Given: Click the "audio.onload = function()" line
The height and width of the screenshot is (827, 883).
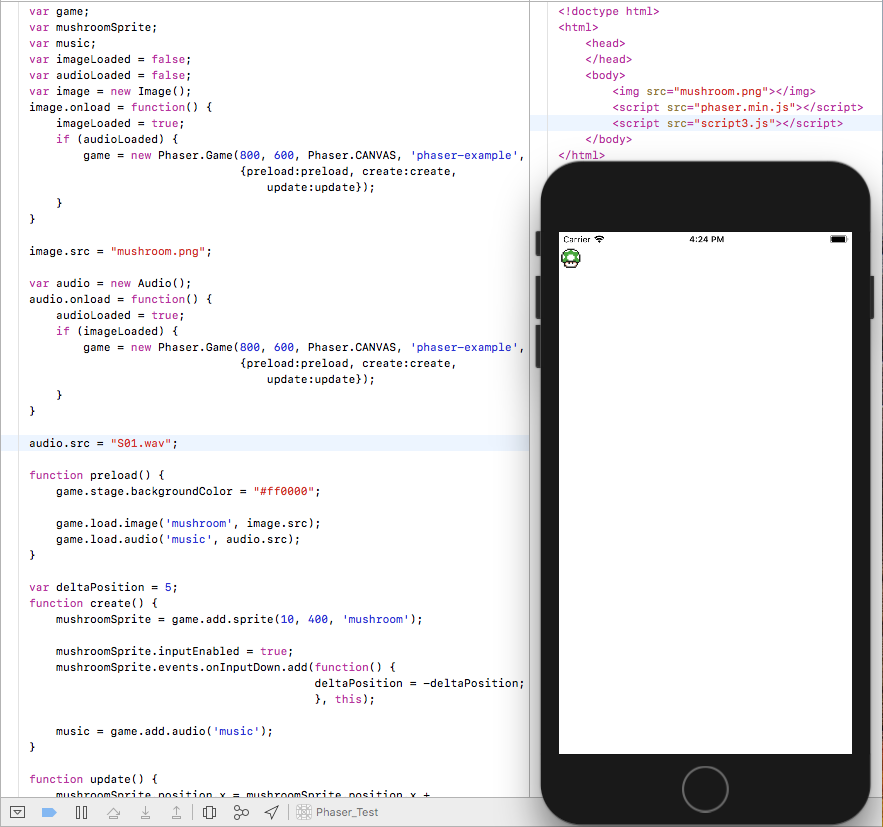Looking at the screenshot, I should 121,299.
